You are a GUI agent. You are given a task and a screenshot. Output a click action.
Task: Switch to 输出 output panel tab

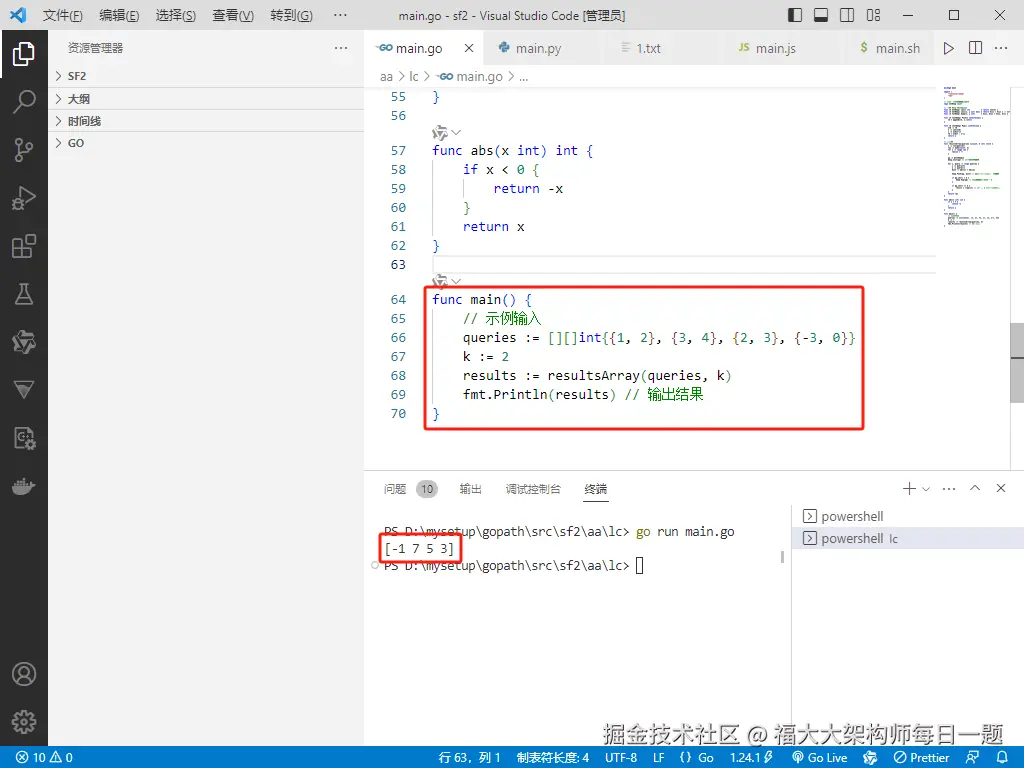[x=470, y=488]
